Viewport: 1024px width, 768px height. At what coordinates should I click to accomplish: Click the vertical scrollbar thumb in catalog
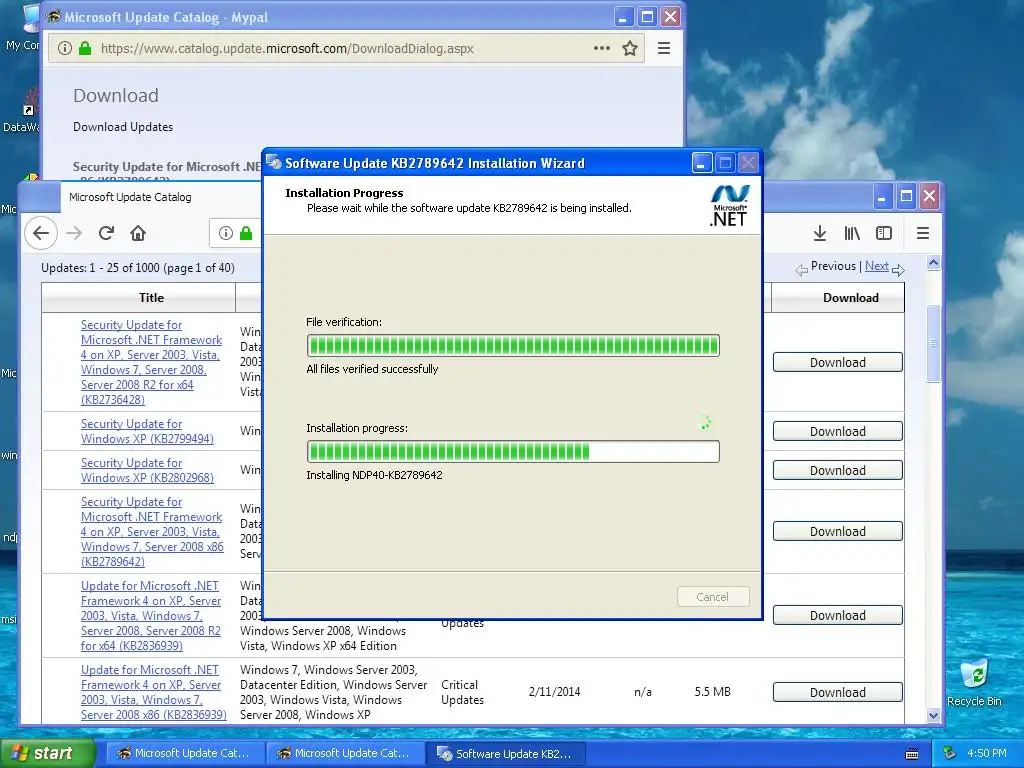point(934,343)
